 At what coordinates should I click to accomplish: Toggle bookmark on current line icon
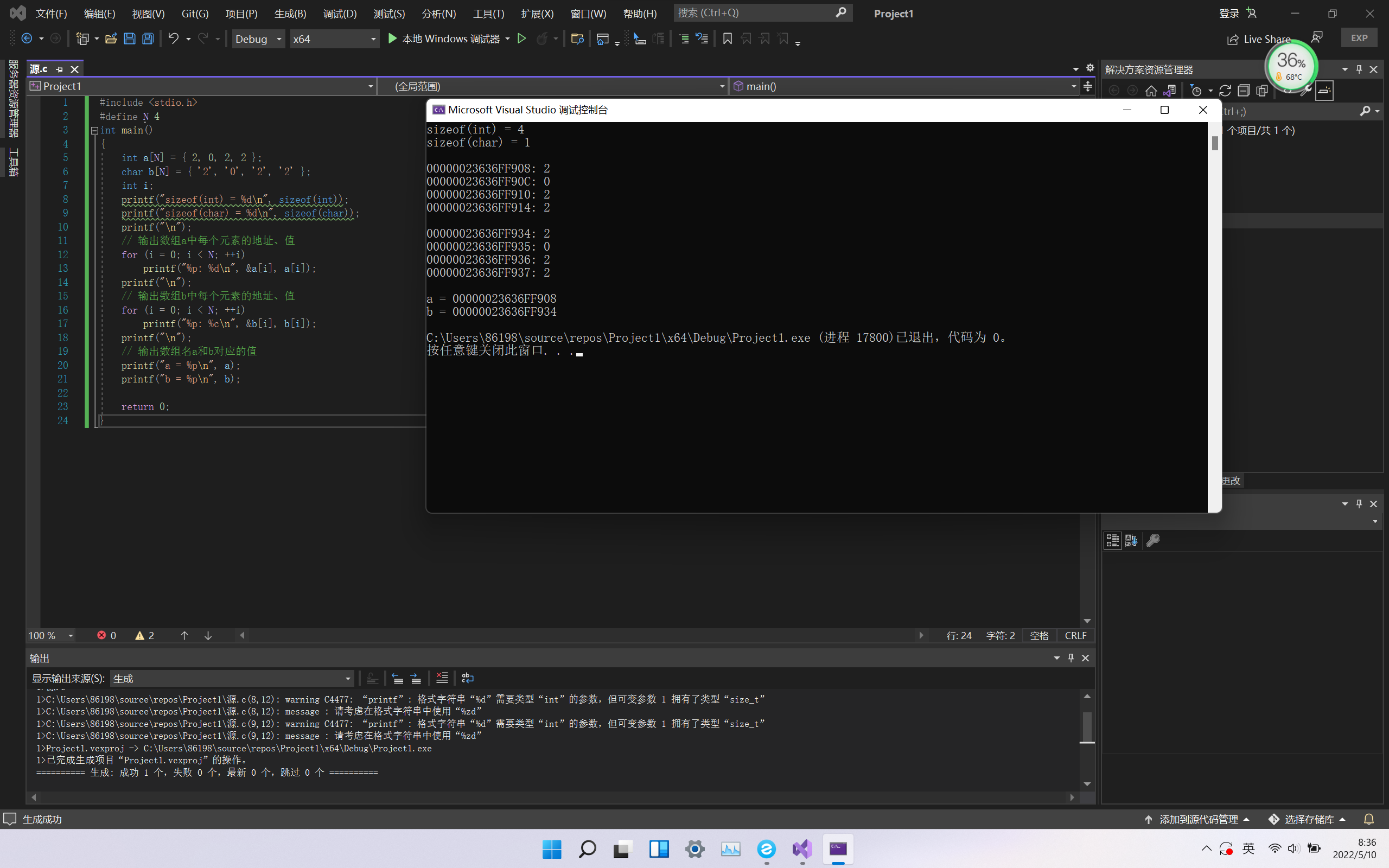click(x=727, y=39)
